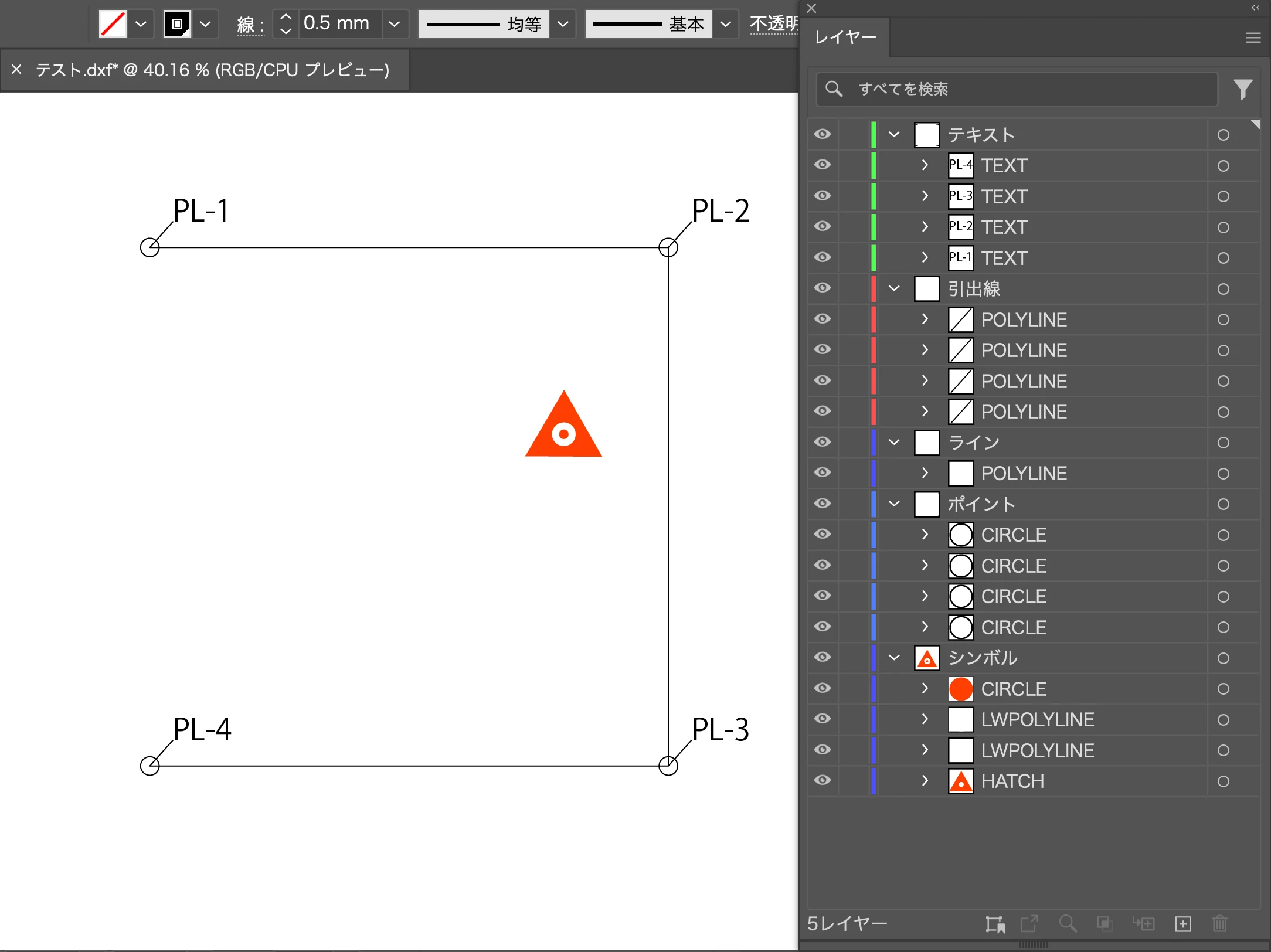
Task: Open the Layers panel hamburger menu
Action: point(1253,38)
